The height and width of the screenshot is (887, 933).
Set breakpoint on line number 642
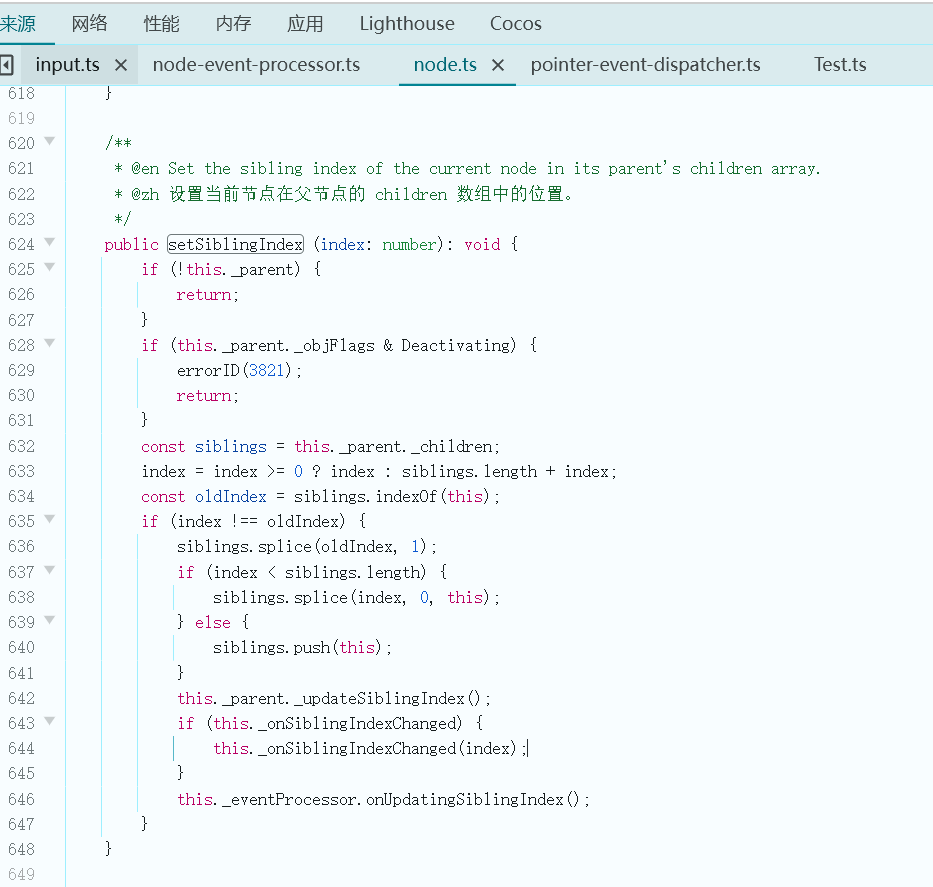21,698
